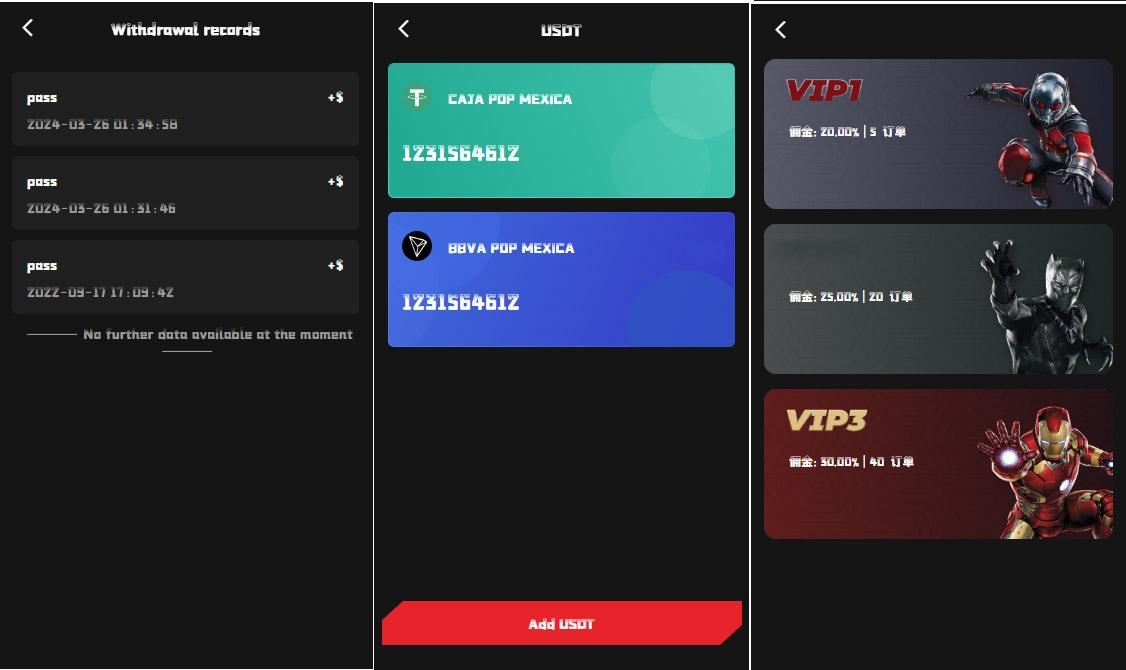Select the VIP1 level card
This screenshot has width=1126, height=670.
938,134
